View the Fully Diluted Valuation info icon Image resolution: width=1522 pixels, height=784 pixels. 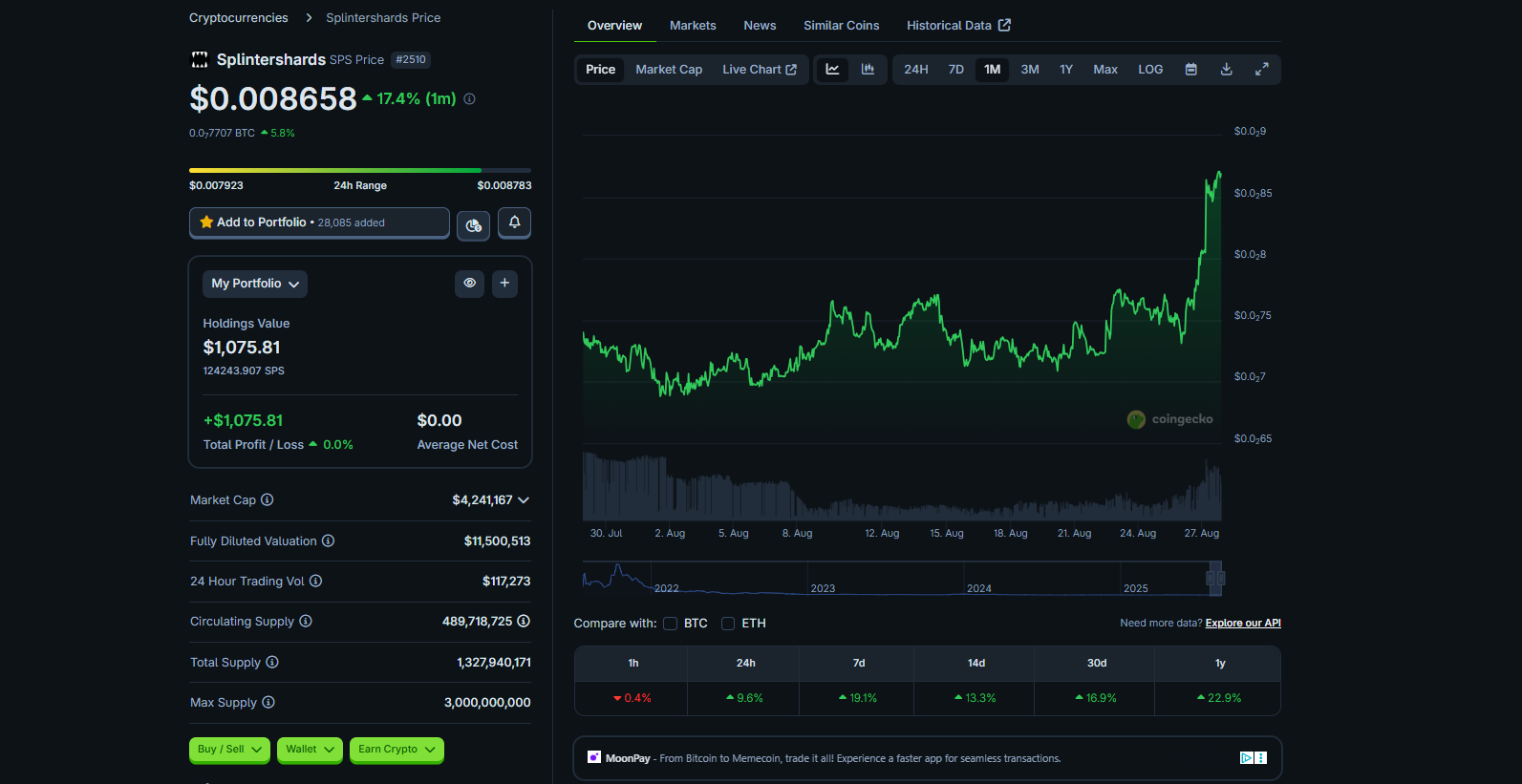pos(328,540)
